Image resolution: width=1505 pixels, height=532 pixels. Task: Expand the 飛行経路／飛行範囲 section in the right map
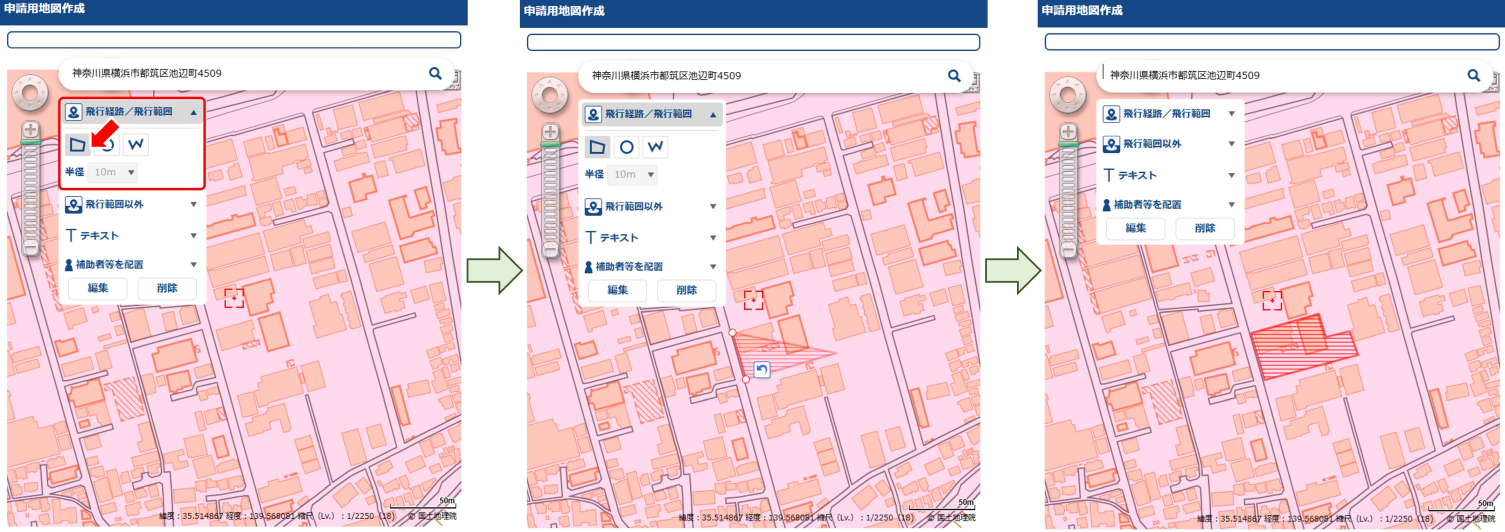click(x=1231, y=114)
